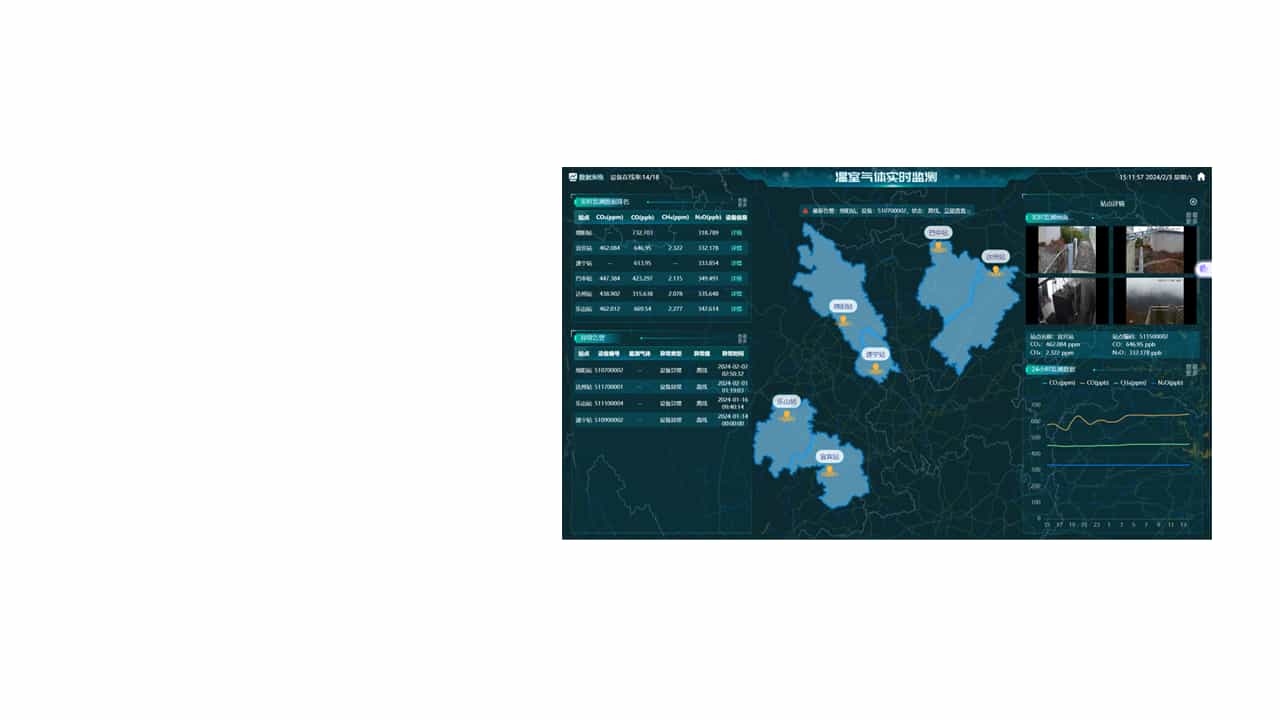Select the 遂宁站 marker on the map
Screen dimensions: 1280x720
[x=876, y=367]
